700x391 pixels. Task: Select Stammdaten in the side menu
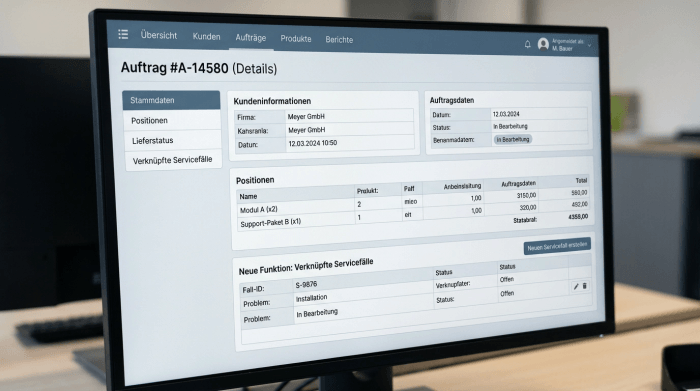pos(171,100)
